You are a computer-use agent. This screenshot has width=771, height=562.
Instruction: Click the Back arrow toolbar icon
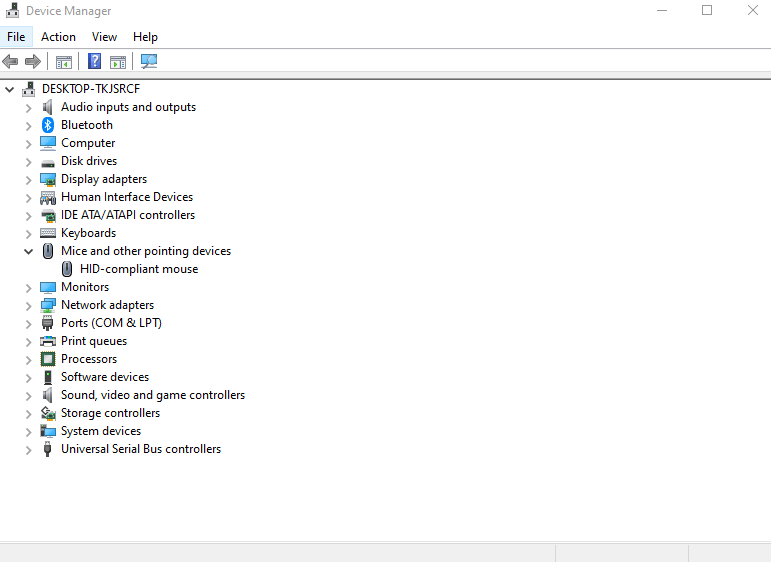10,61
